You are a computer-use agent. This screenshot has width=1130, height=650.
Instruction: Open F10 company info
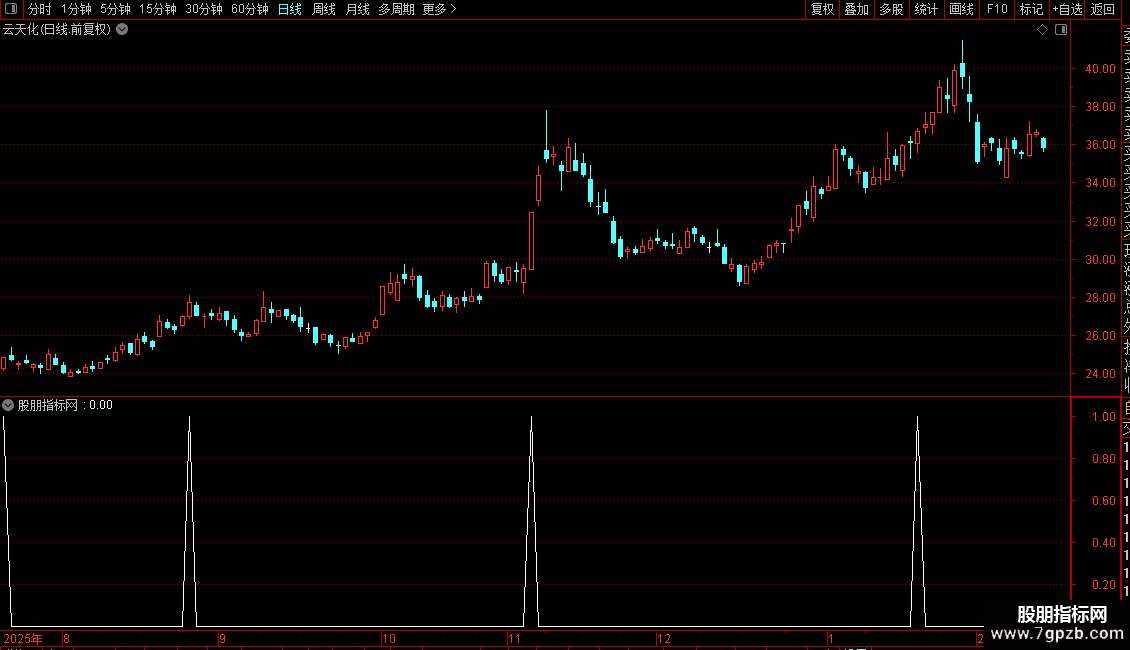point(997,9)
